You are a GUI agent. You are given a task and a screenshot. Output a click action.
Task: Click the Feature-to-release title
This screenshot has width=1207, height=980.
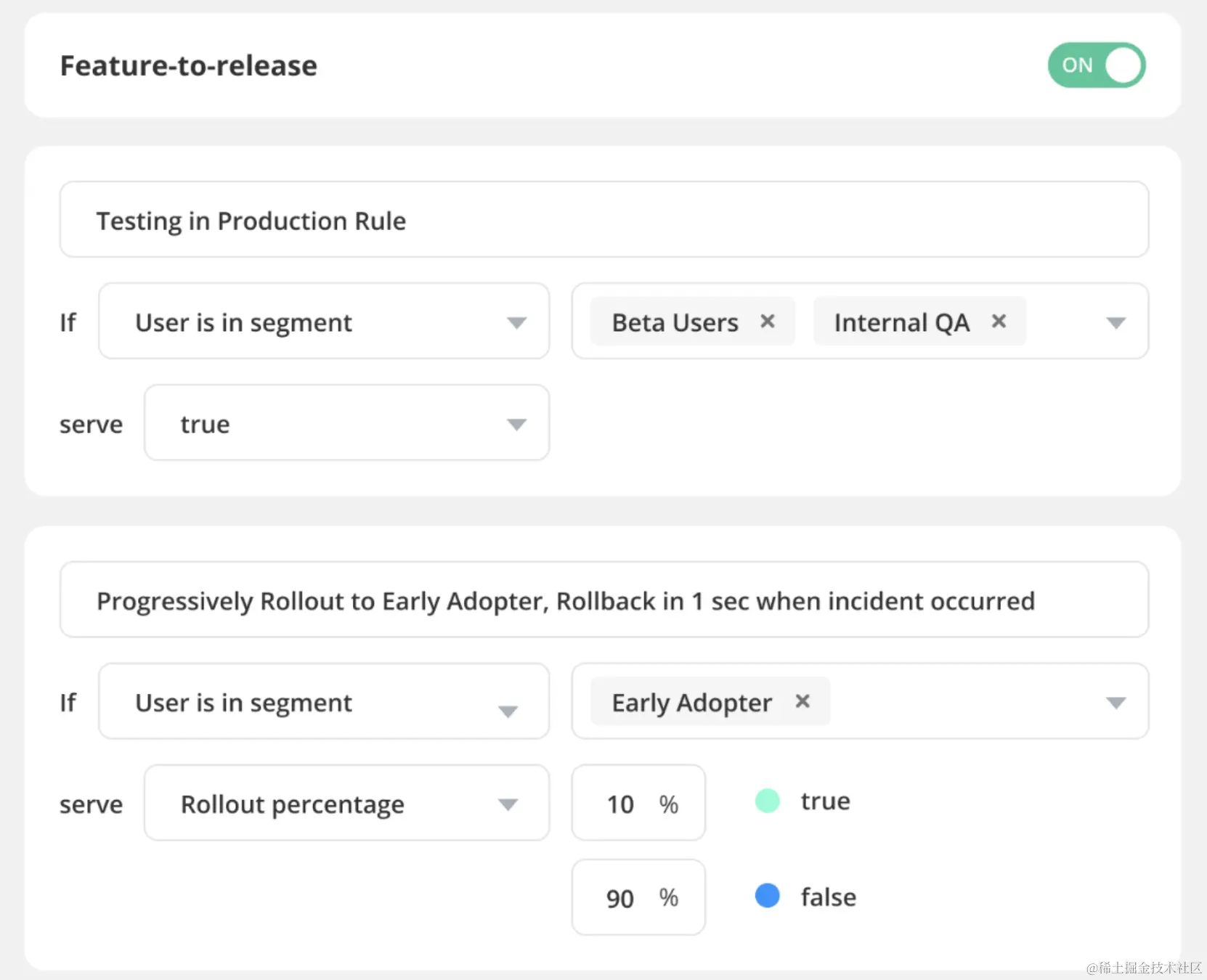[189, 66]
